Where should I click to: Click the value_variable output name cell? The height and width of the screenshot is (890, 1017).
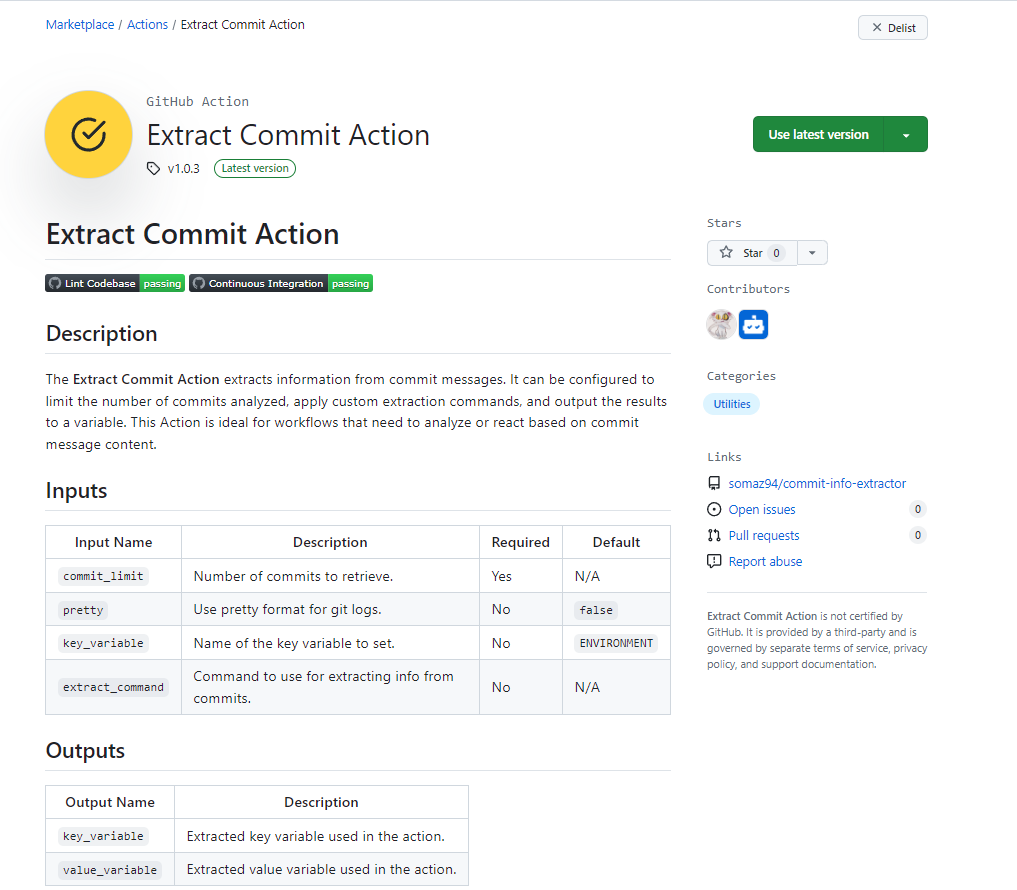point(110,870)
